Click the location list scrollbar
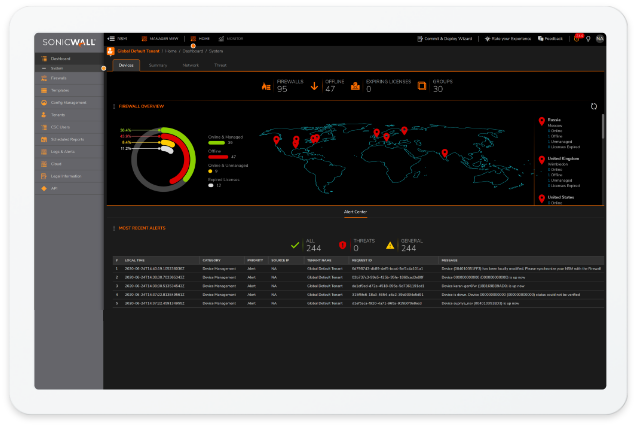The width and height of the screenshot is (637, 427). coord(603,127)
